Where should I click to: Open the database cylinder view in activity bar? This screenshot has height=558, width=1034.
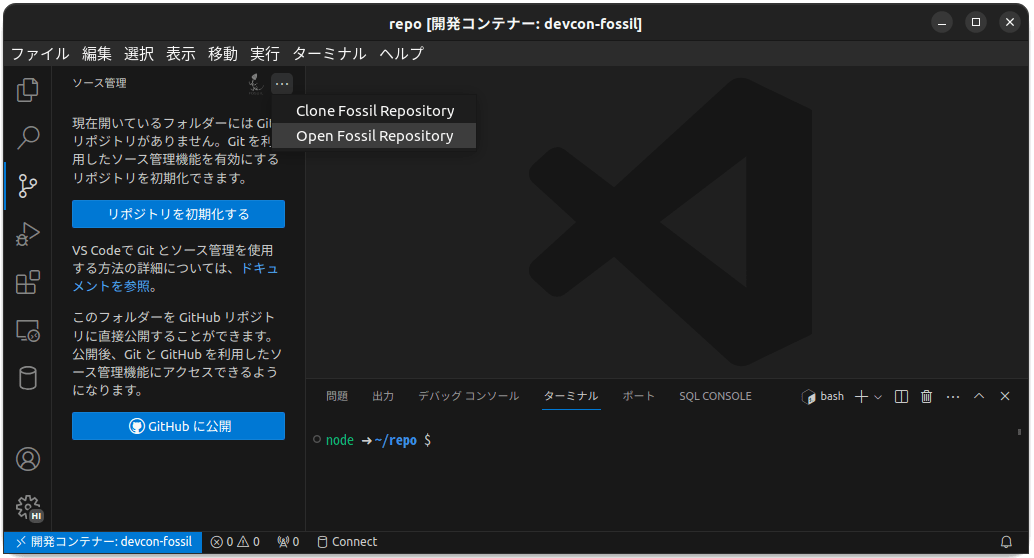point(28,378)
